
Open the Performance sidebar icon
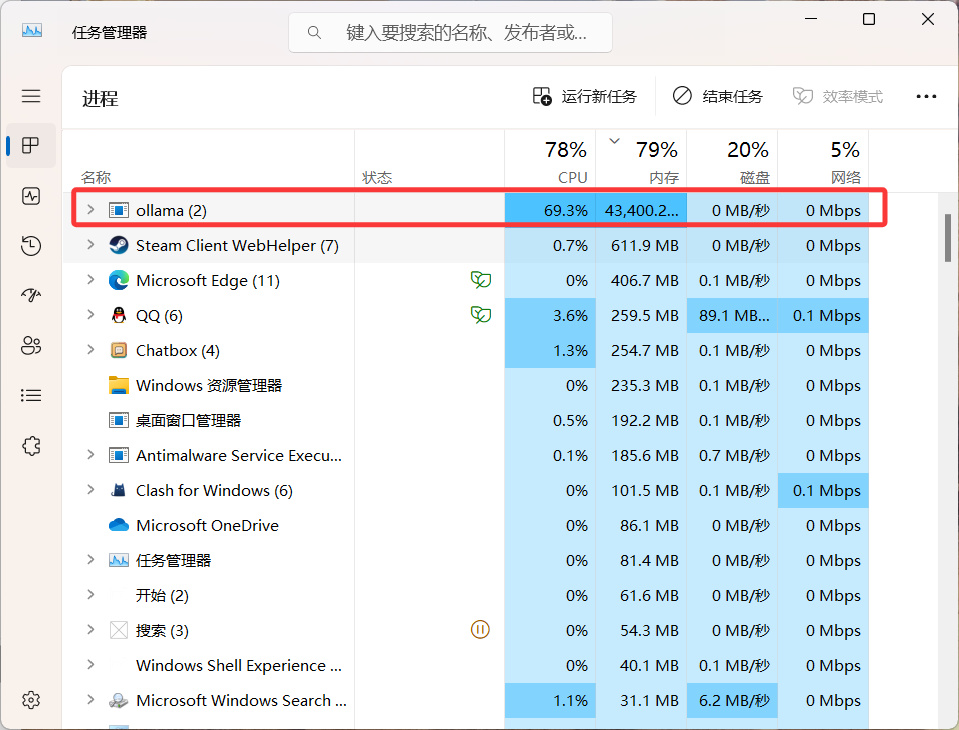pos(31,196)
